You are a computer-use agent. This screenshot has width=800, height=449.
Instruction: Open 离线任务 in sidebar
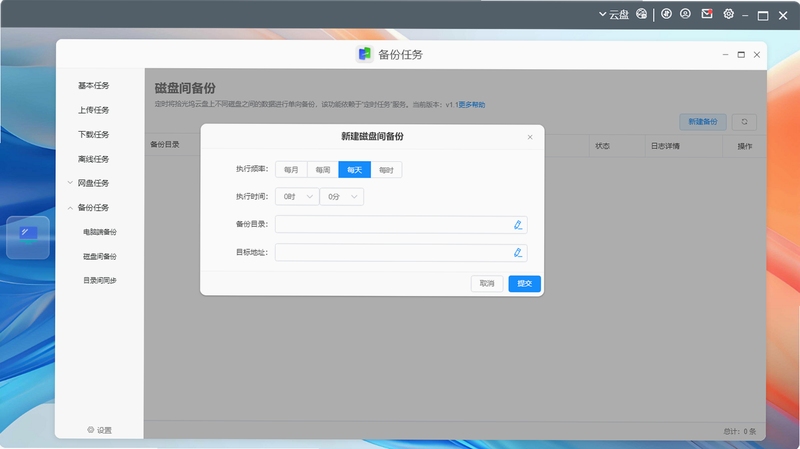pos(93,159)
